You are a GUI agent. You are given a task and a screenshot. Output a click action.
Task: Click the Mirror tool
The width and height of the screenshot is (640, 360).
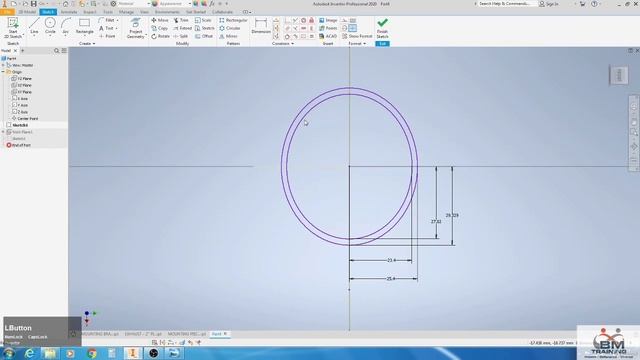228,36
